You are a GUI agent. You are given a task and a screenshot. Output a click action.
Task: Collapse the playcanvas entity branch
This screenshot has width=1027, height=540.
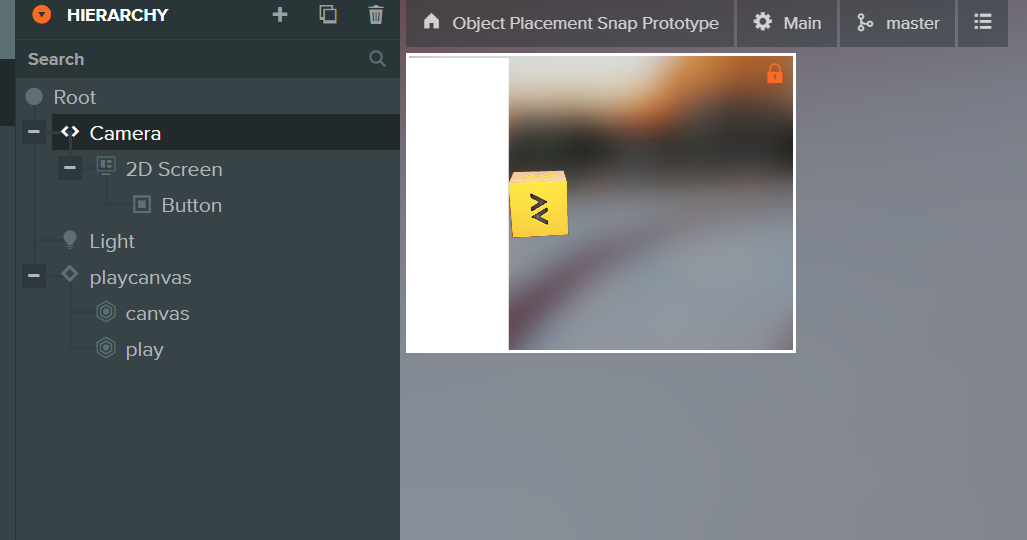tap(34, 276)
